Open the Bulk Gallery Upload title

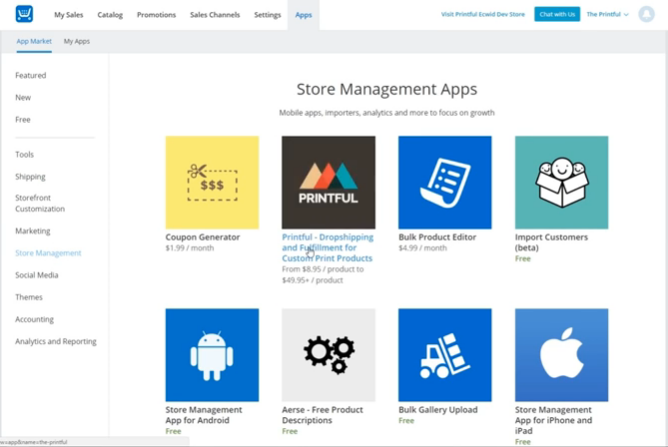[438, 410]
